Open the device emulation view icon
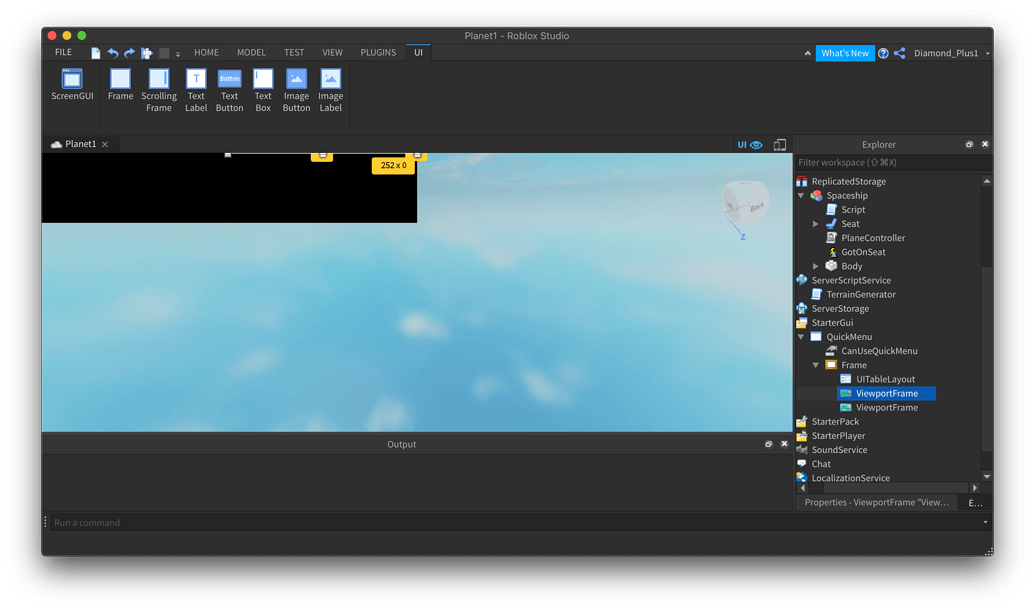1035x610 pixels. (x=780, y=144)
